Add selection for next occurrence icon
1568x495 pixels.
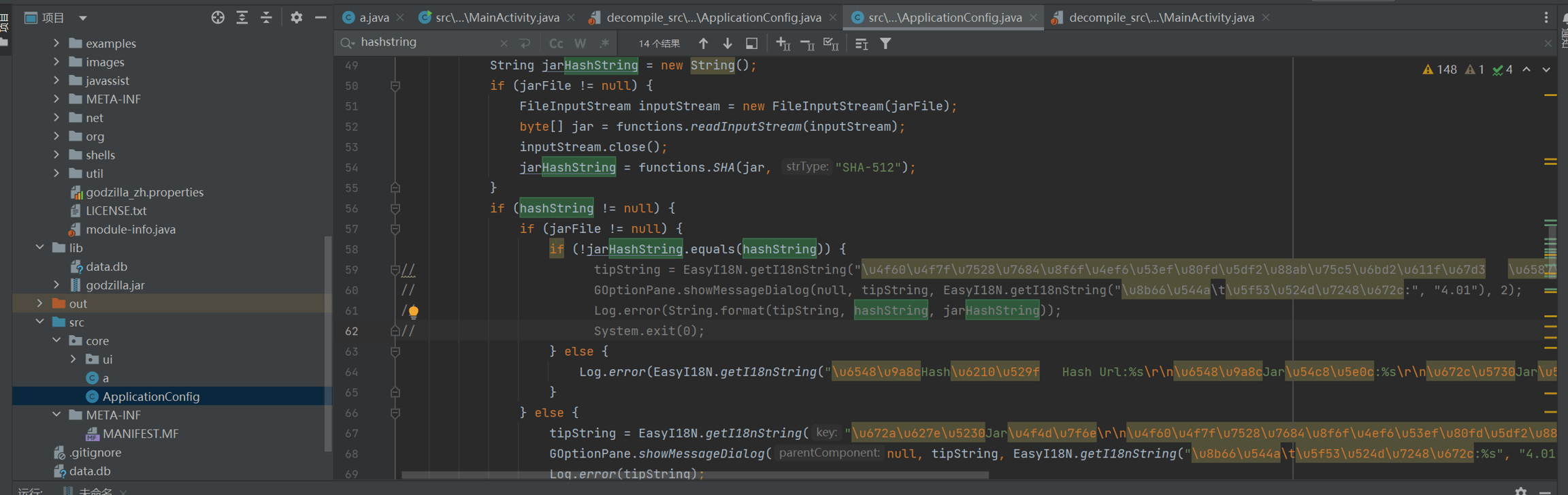click(783, 44)
